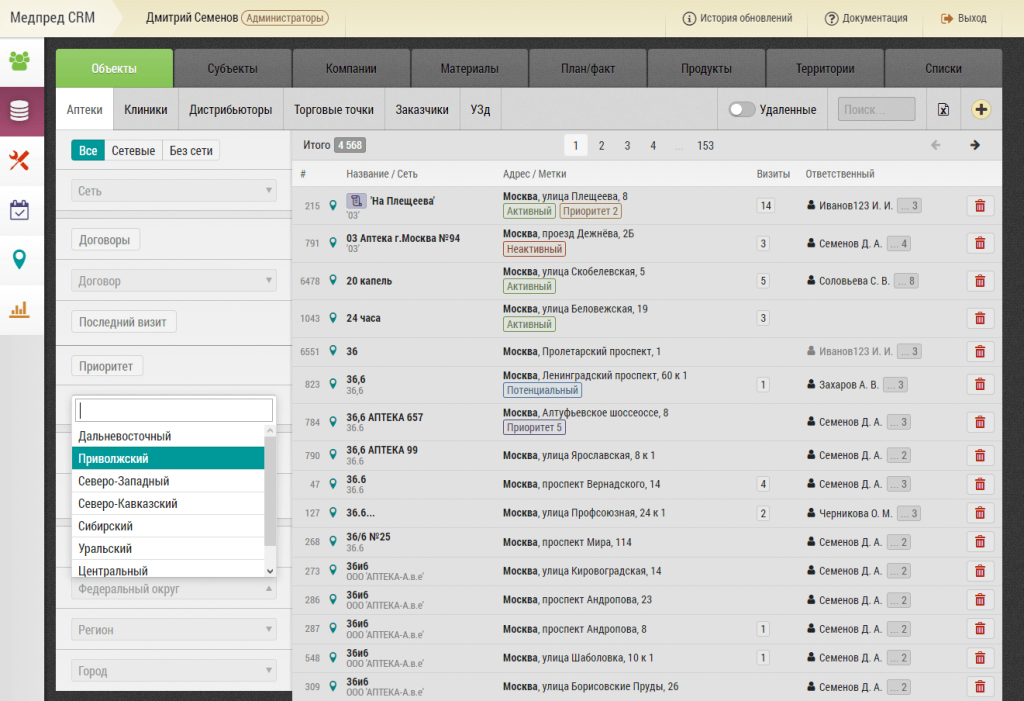Delete the '36,6 АПТЕКА 657' row
This screenshot has height=701, width=1024.
pos(980,422)
